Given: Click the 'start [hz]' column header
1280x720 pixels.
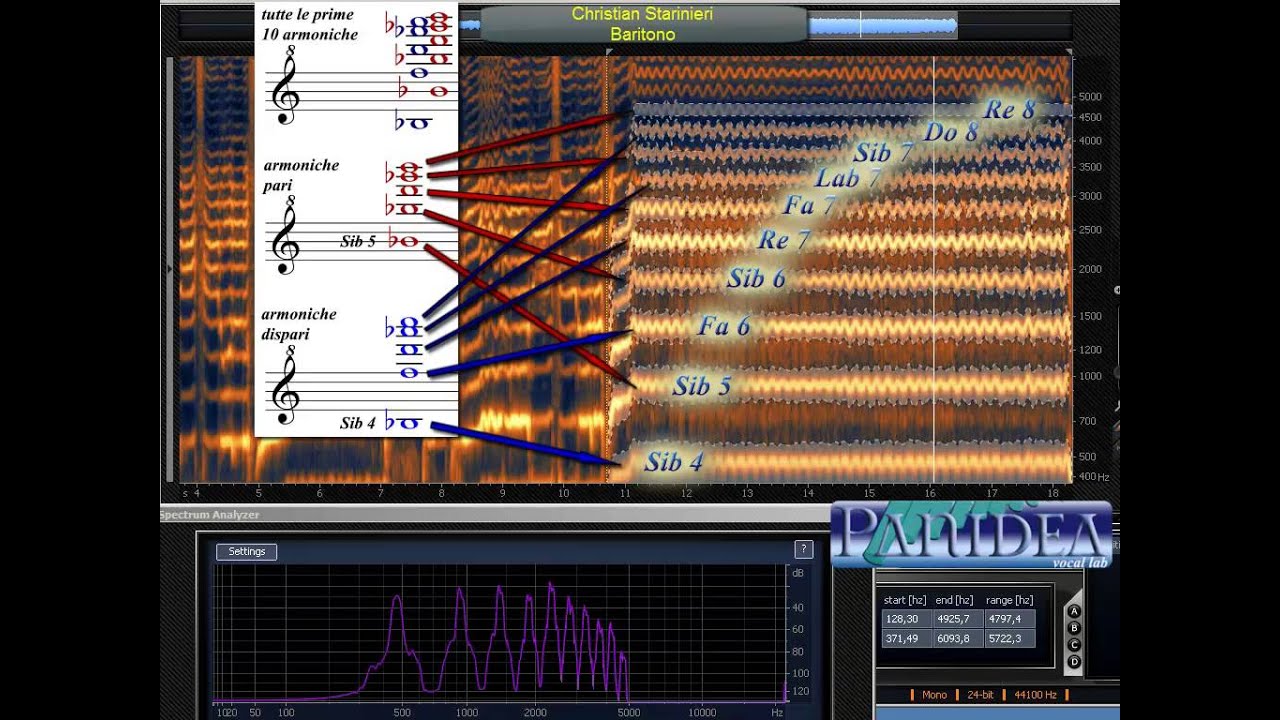Looking at the screenshot, I should click(905, 600).
